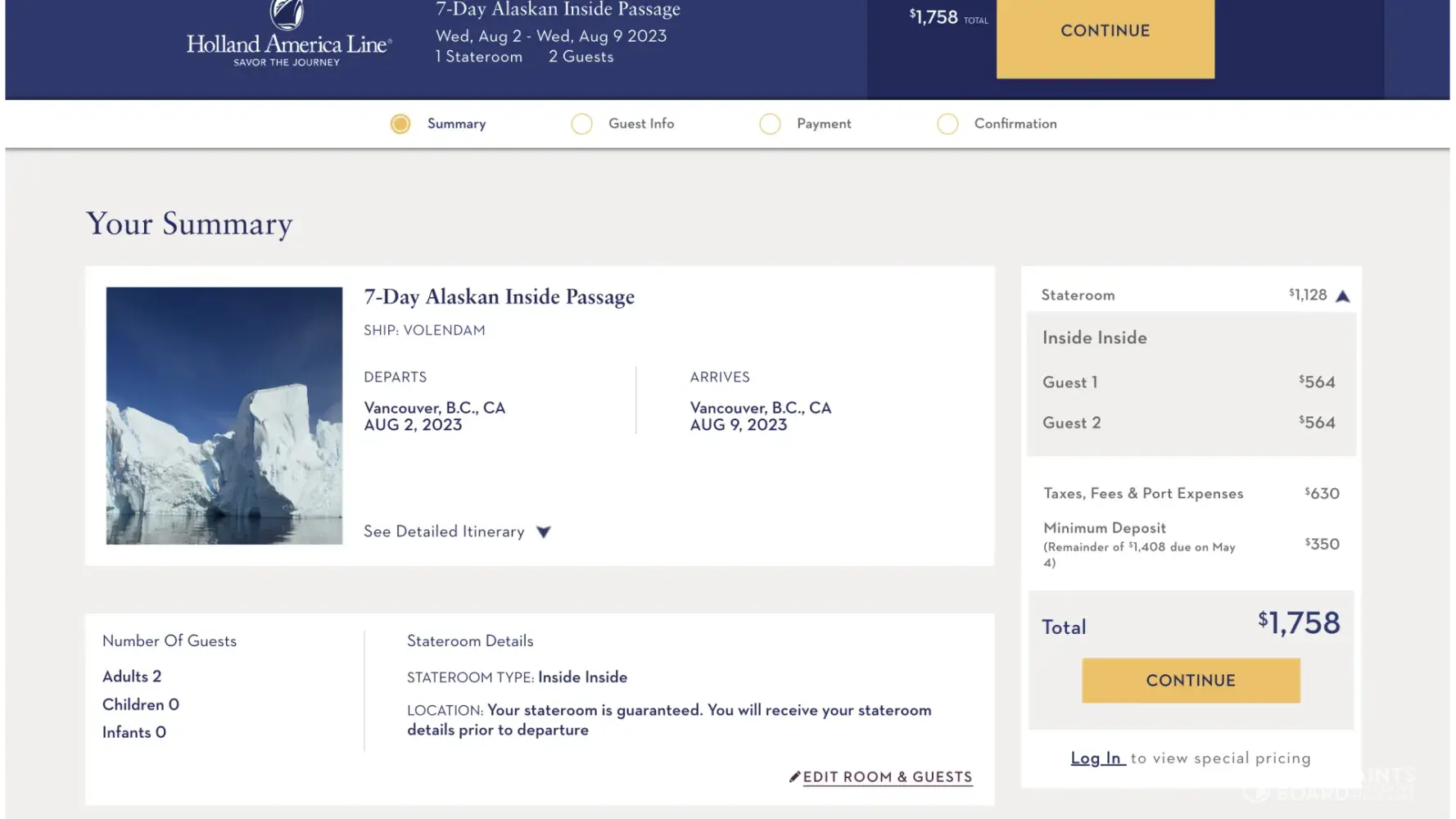
Task: Select the Confirmation step circle
Action: pyautogui.click(x=947, y=124)
